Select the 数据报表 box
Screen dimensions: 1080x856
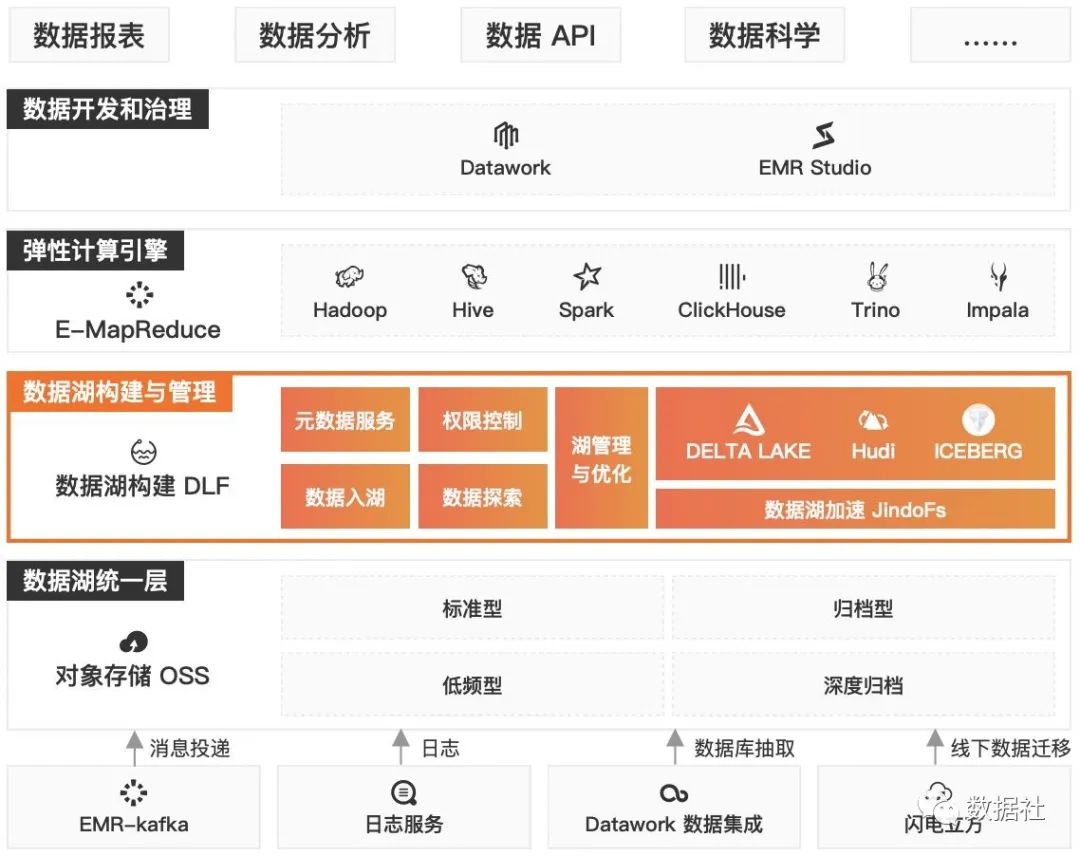coord(89,35)
